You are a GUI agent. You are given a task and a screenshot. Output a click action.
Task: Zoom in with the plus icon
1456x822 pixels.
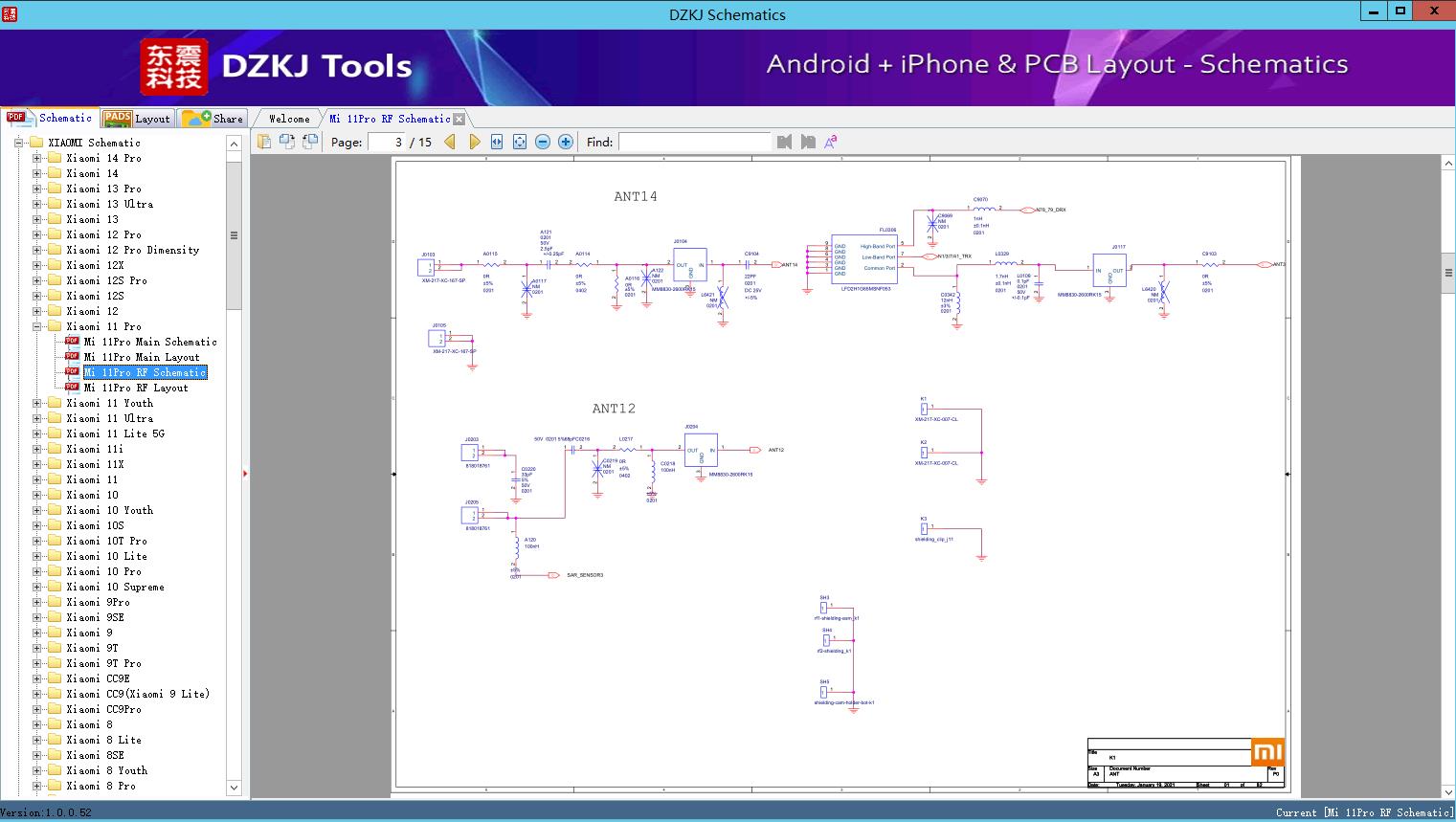(x=566, y=142)
